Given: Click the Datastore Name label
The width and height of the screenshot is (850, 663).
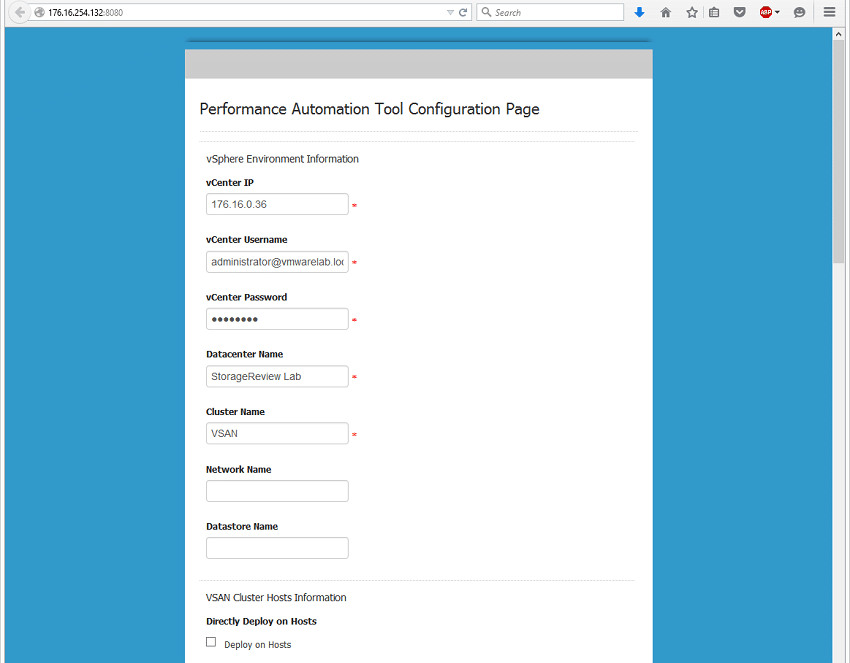Looking at the screenshot, I should point(242,526).
